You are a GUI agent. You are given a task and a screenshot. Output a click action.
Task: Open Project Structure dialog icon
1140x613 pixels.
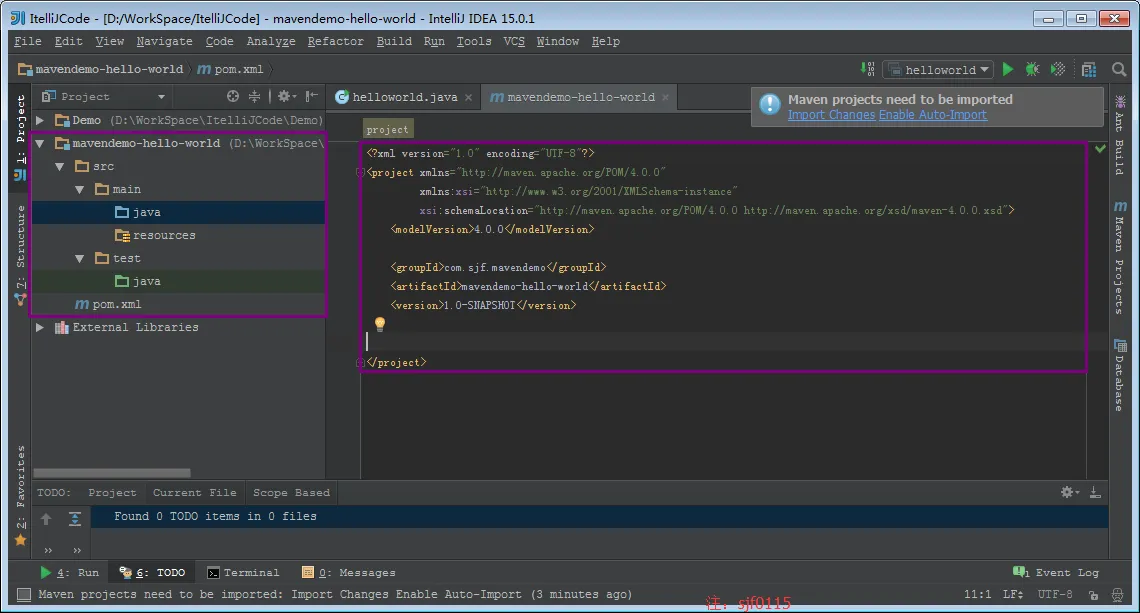(x=1088, y=69)
